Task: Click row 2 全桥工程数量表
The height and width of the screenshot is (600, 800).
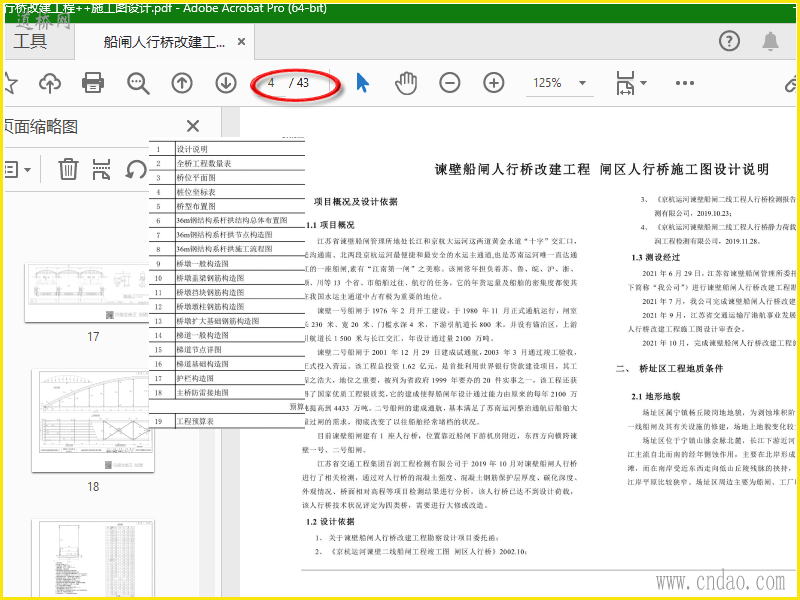Action: (227, 163)
